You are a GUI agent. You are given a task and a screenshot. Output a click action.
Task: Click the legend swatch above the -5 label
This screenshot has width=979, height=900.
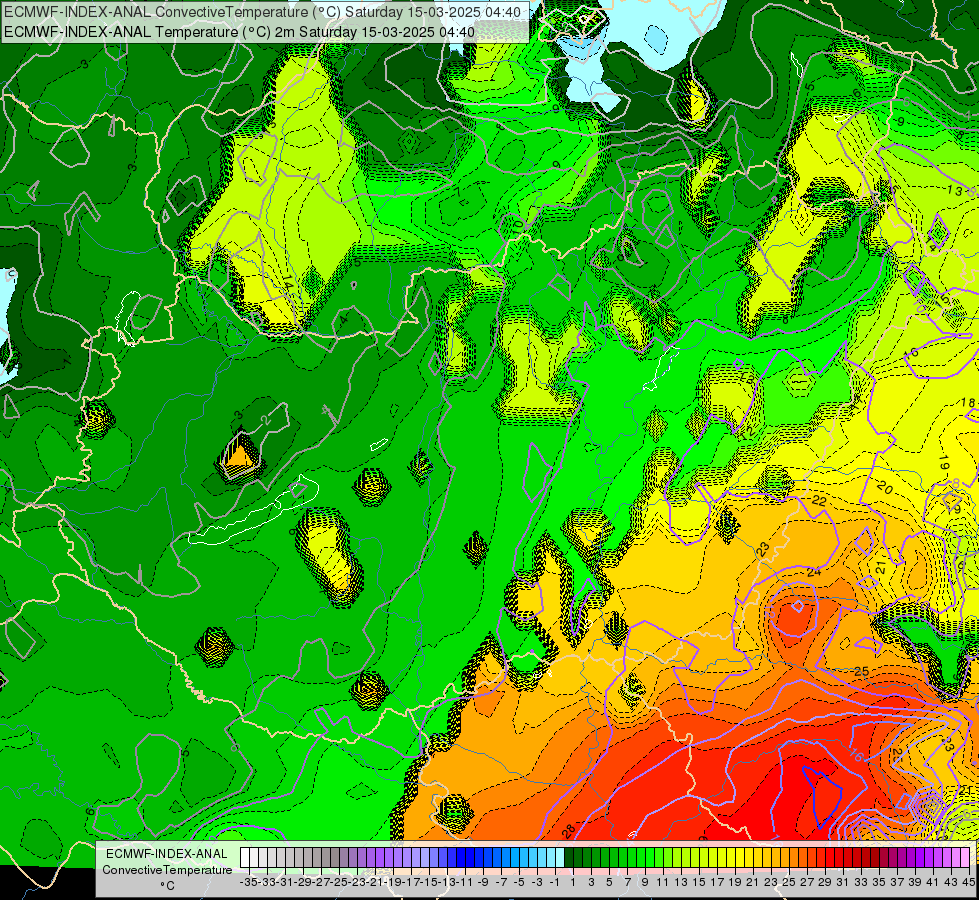click(515, 857)
